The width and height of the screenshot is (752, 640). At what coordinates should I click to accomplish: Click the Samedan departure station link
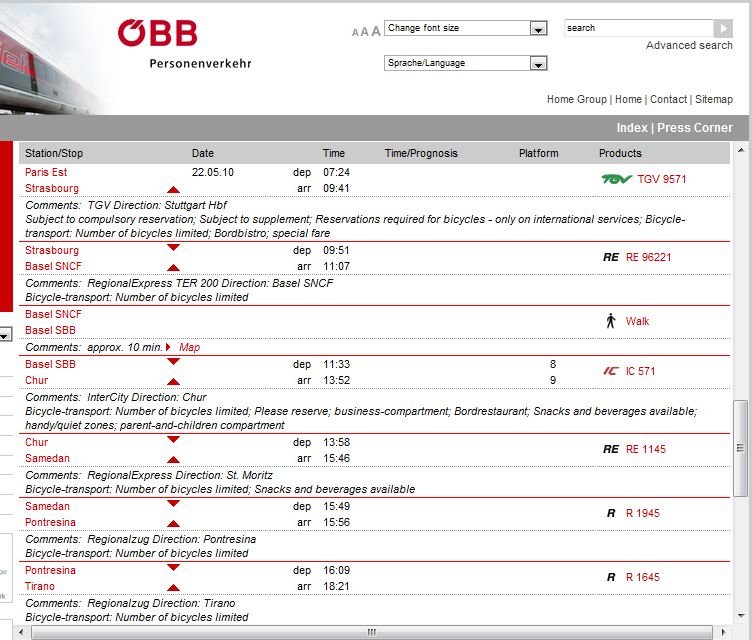tap(47, 506)
